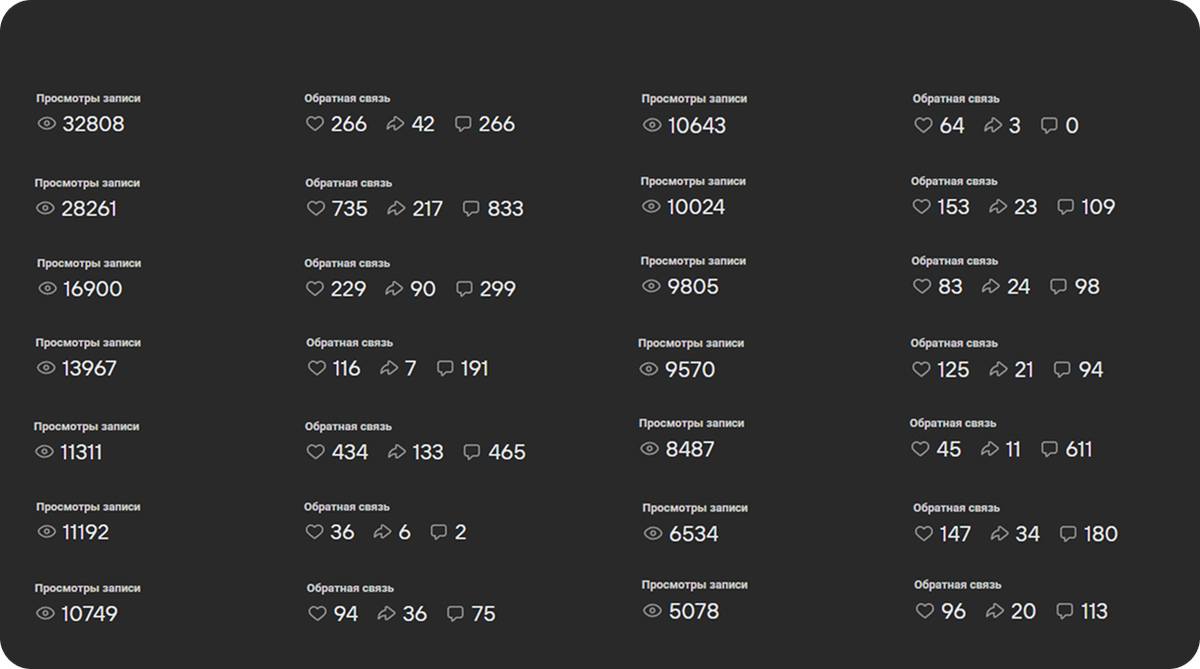Click the eye icon beside 8487
Screen dimensions: 1200x669
click(650, 449)
